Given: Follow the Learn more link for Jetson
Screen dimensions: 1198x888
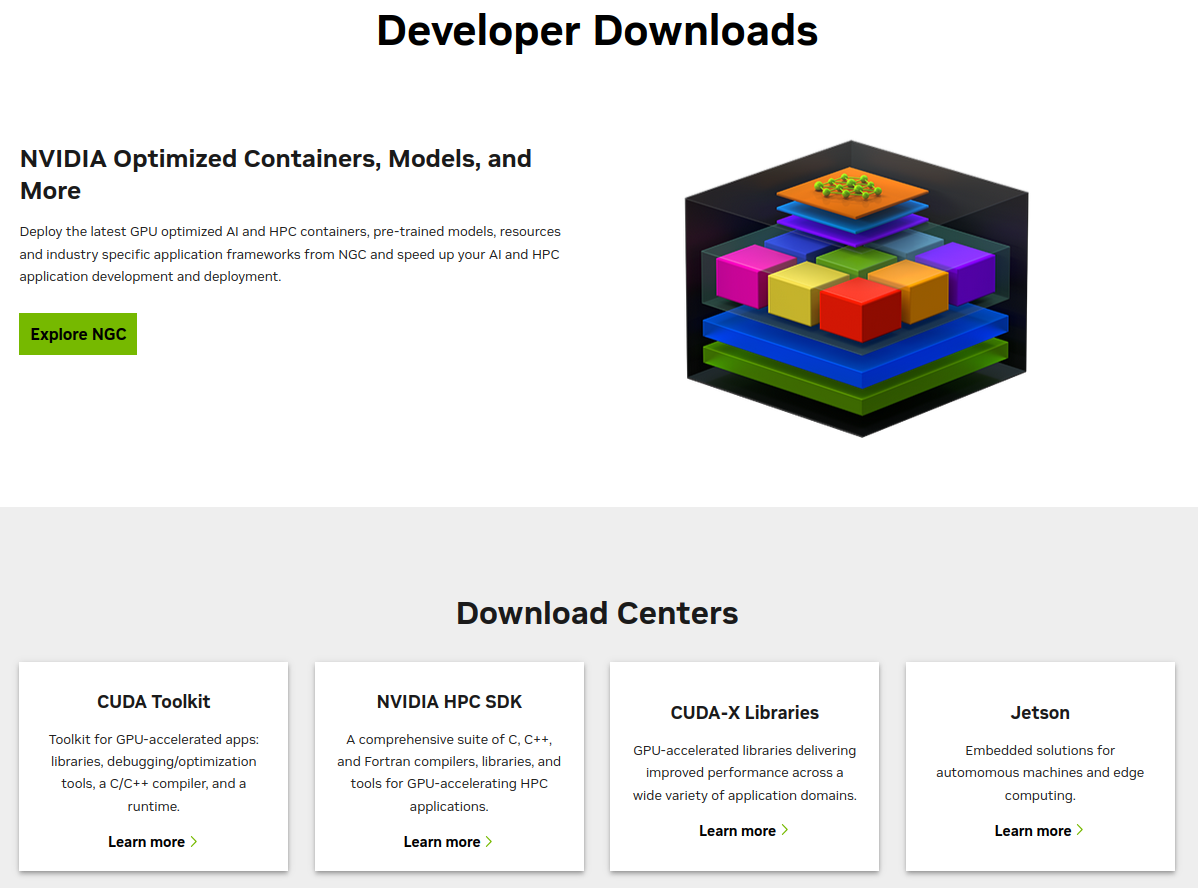Looking at the screenshot, I should point(1032,831).
